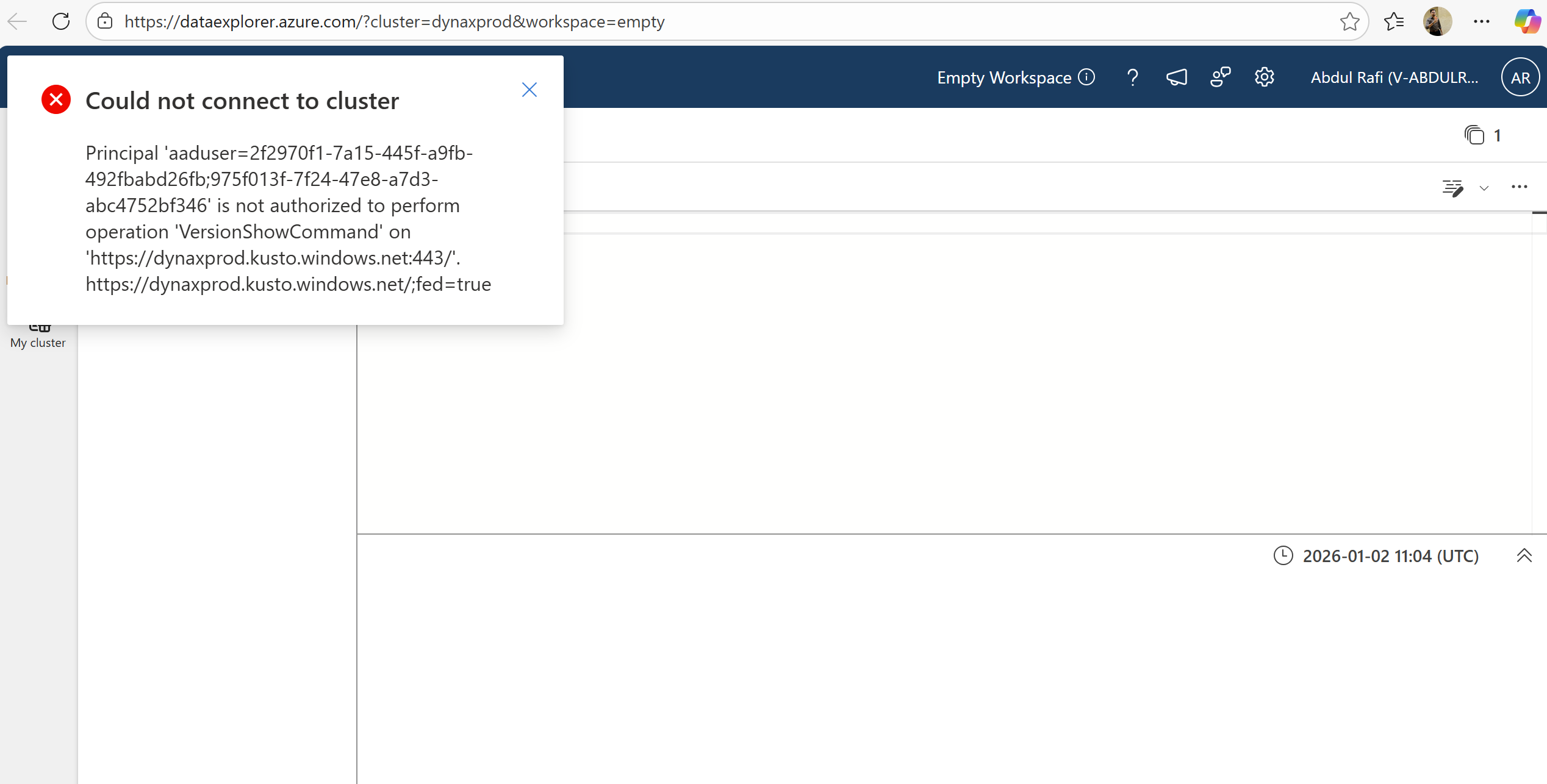
Task: Open the browser settings three-dot menu
Action: coord(1482,21)
